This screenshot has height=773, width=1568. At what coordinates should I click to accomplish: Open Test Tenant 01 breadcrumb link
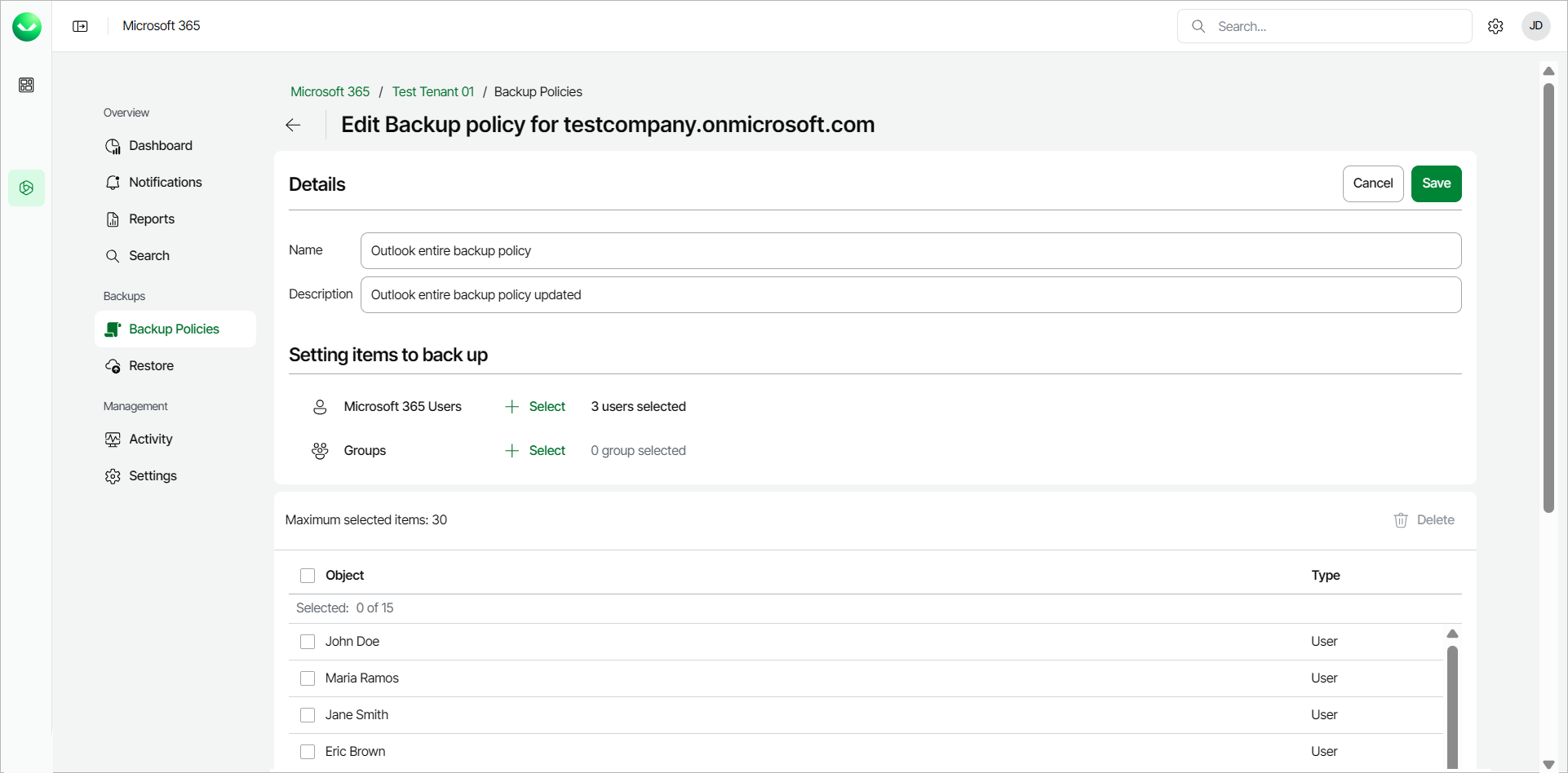tap(432, 92)
